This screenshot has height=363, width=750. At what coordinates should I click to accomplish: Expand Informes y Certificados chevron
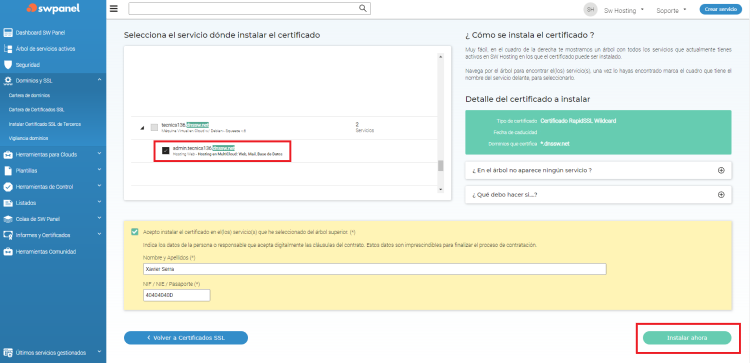click(x=99, y=235)
